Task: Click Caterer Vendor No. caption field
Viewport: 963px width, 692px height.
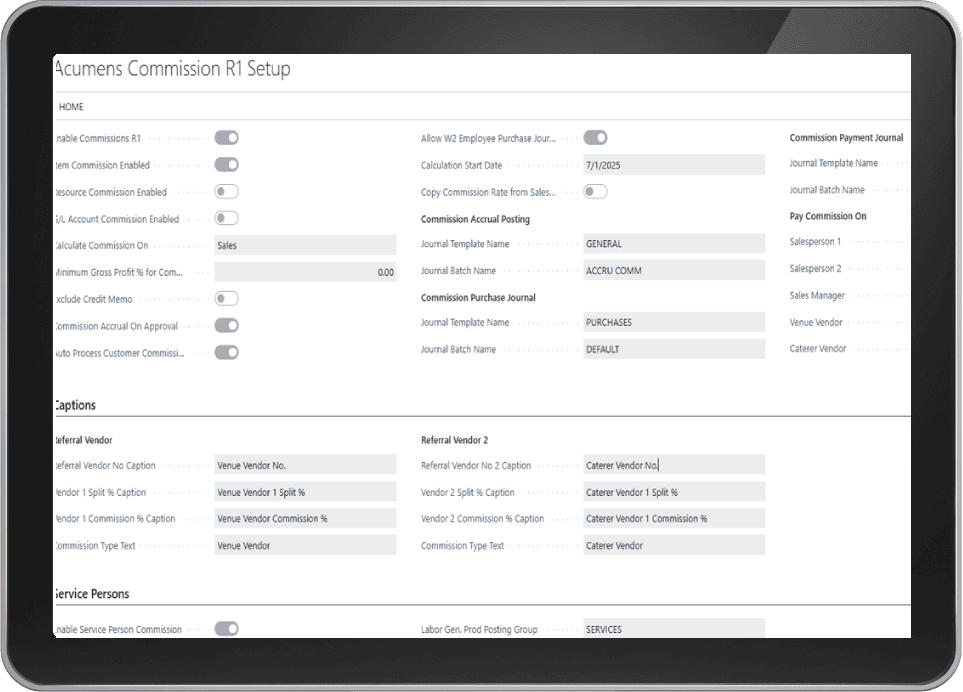Action: click(x=674, y=465)
